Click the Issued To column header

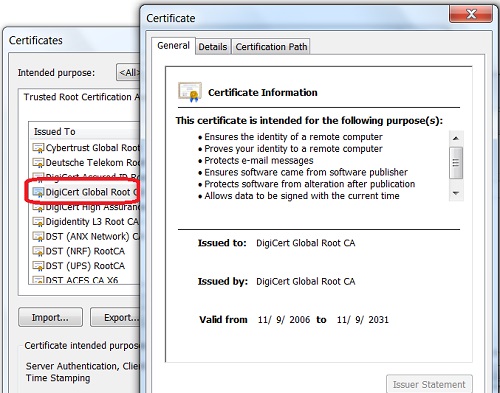coord(85,132)
